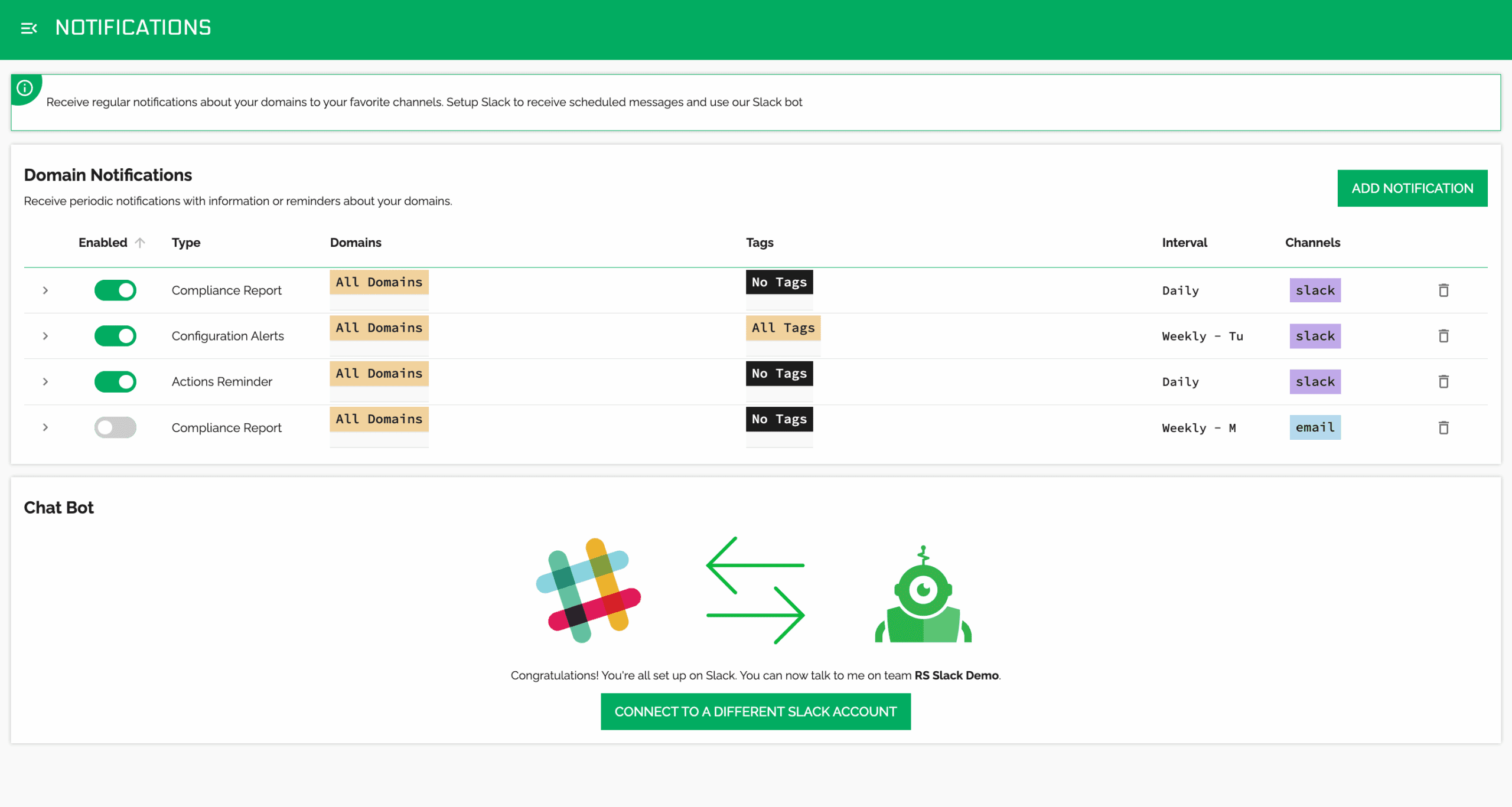The height and width of the screenshot is (807, 1512).
Task: Click the green robot bot icon
Action: [923, 594]
